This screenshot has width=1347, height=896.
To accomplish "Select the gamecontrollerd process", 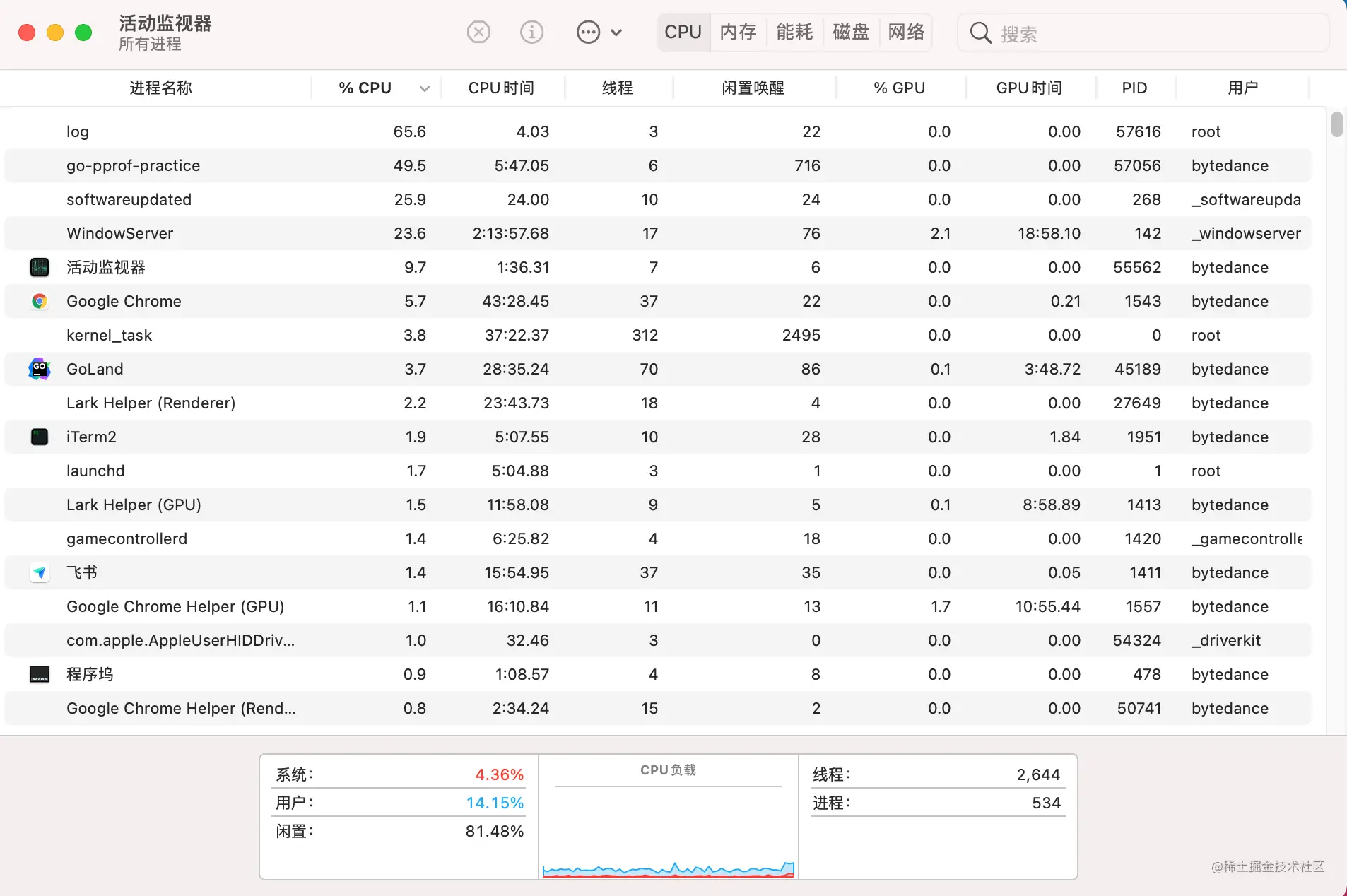I will click(x=658, y=538).
